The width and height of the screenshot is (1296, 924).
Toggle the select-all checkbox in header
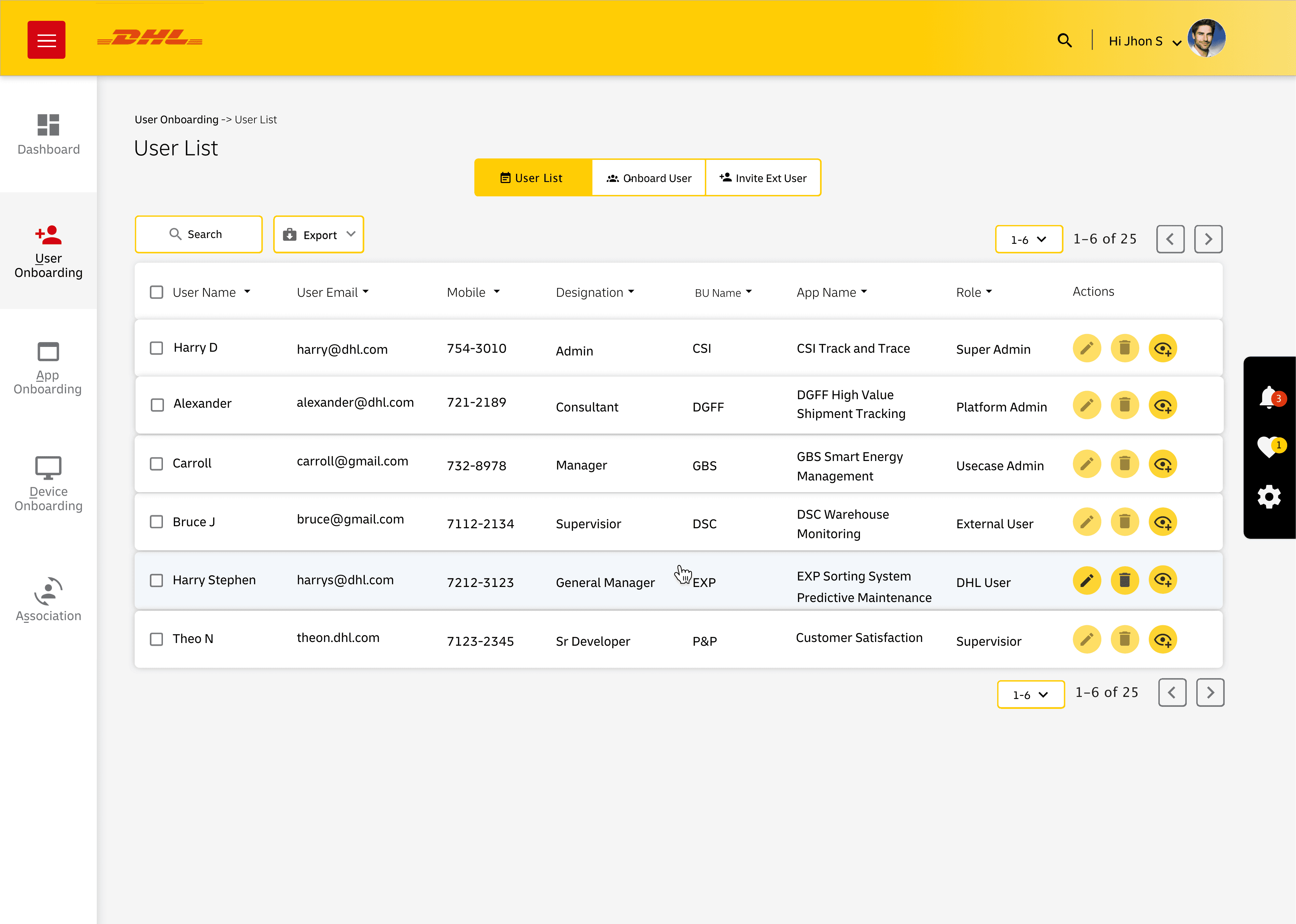156,292
